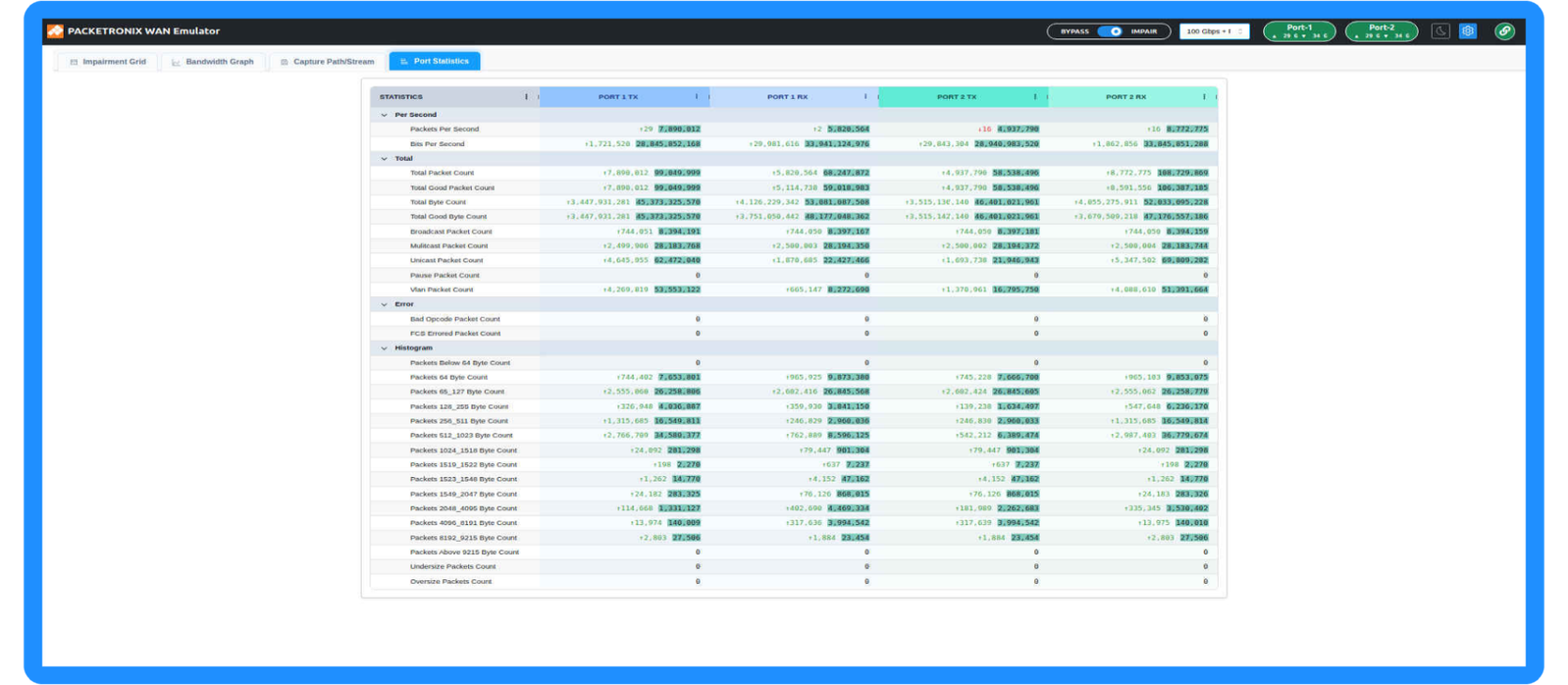Open the STATISTICS column menu dots
The width and height of the screenshot is (1568, 685).
point(527,97)
